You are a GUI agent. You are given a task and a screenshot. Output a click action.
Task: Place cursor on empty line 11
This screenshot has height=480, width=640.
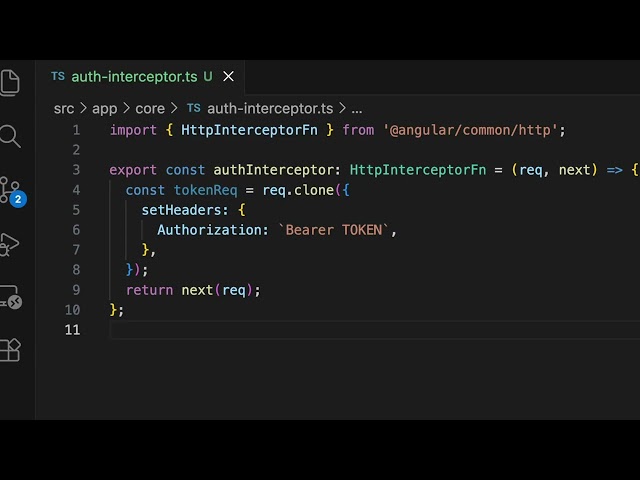(x=374, y=330)
